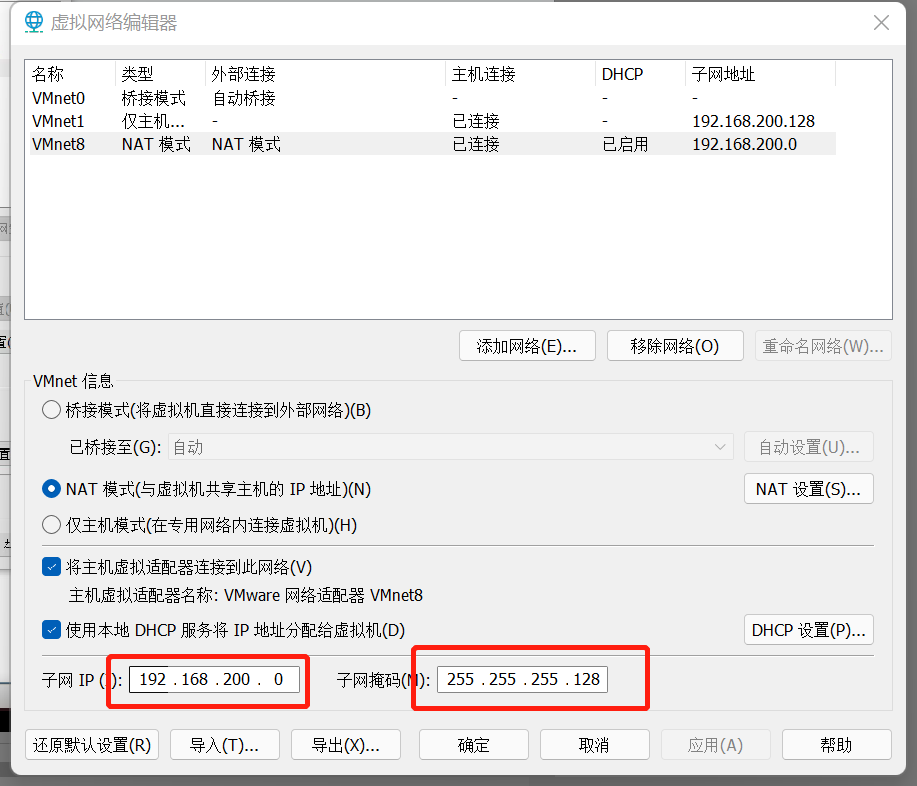The width and height of the screenshot is (917, 786).
Task: Click the 外部连接 column header
Action: (326, 74)
